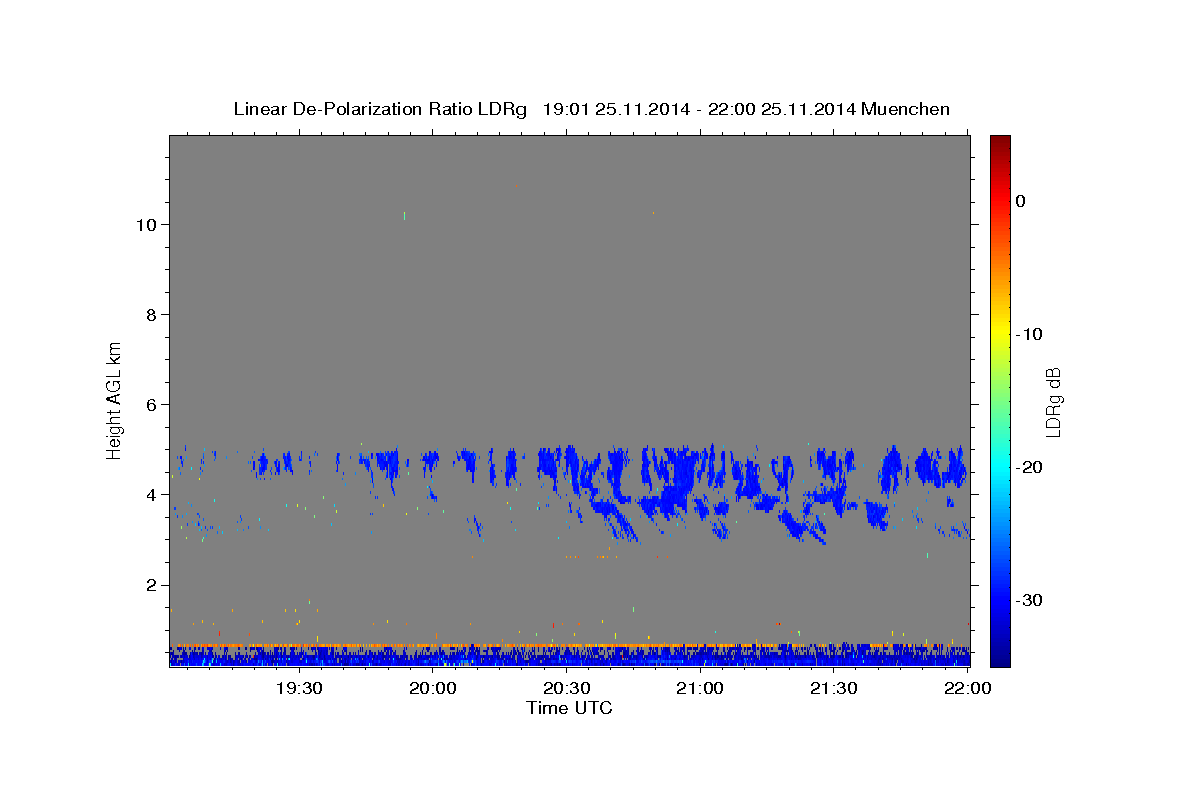This screenshot has height=800, width=1200.
Task: Click the 20:00 time tick label
Action: click(x=433, y=688)
